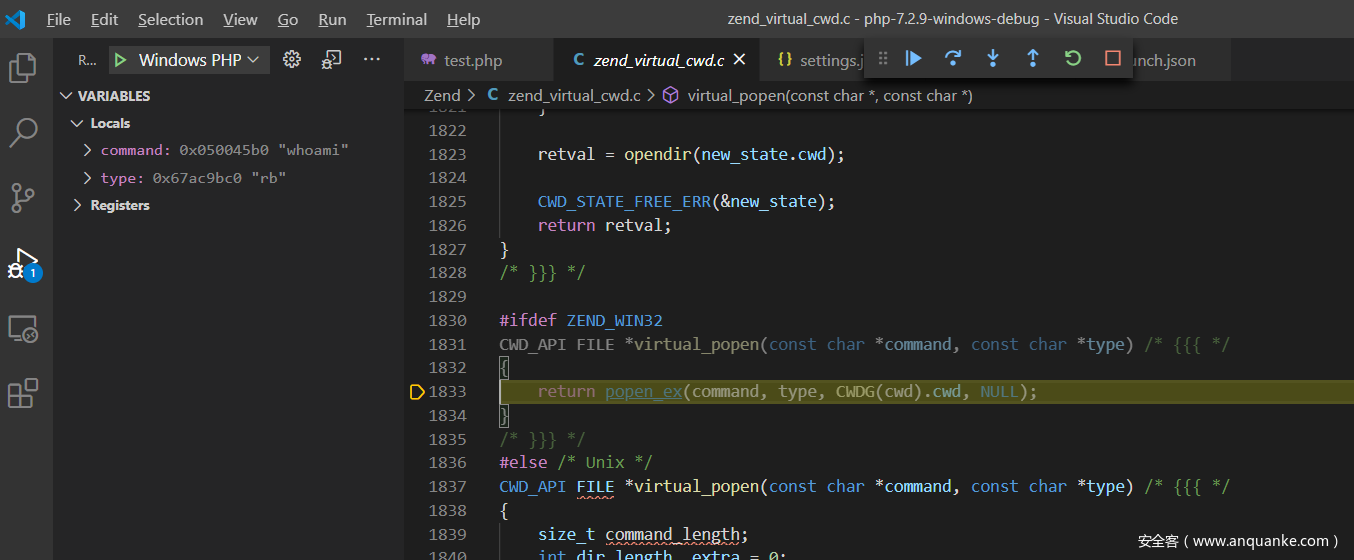Viewport: 1354px width, 560px height.
Task: Click the Zend breadcrumb folder
Action: click(442, 96)
